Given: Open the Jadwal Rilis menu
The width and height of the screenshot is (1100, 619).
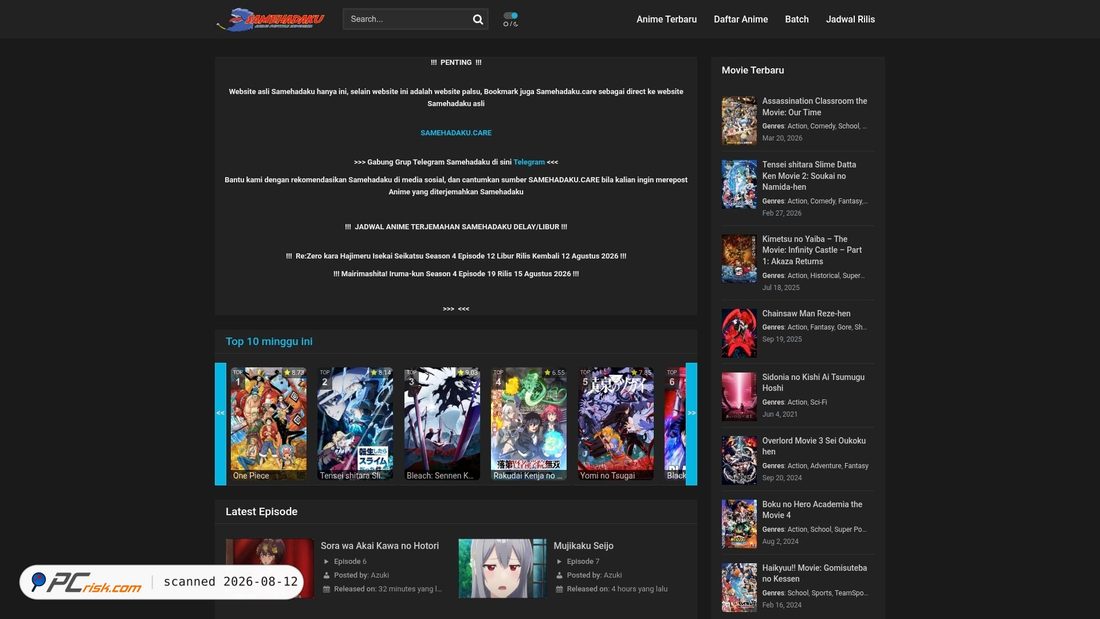Looking at the screenshot, I should click(850, 20).
